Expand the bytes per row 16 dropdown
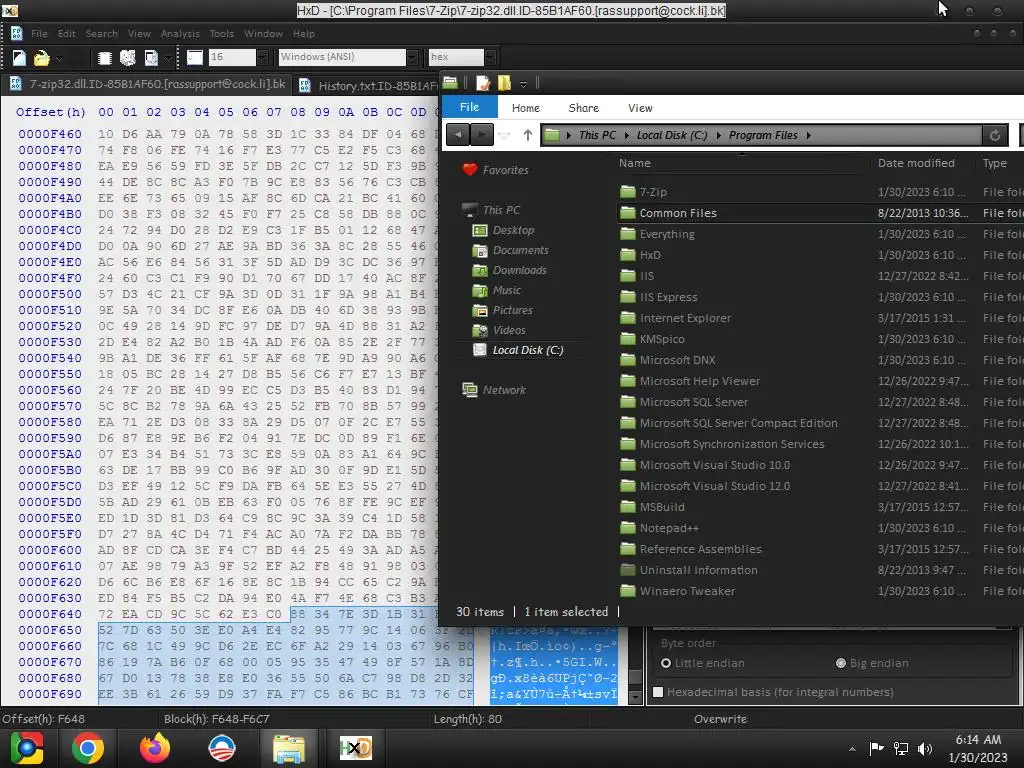This screenshot has height=768, width=1024. tap(262, 57)
